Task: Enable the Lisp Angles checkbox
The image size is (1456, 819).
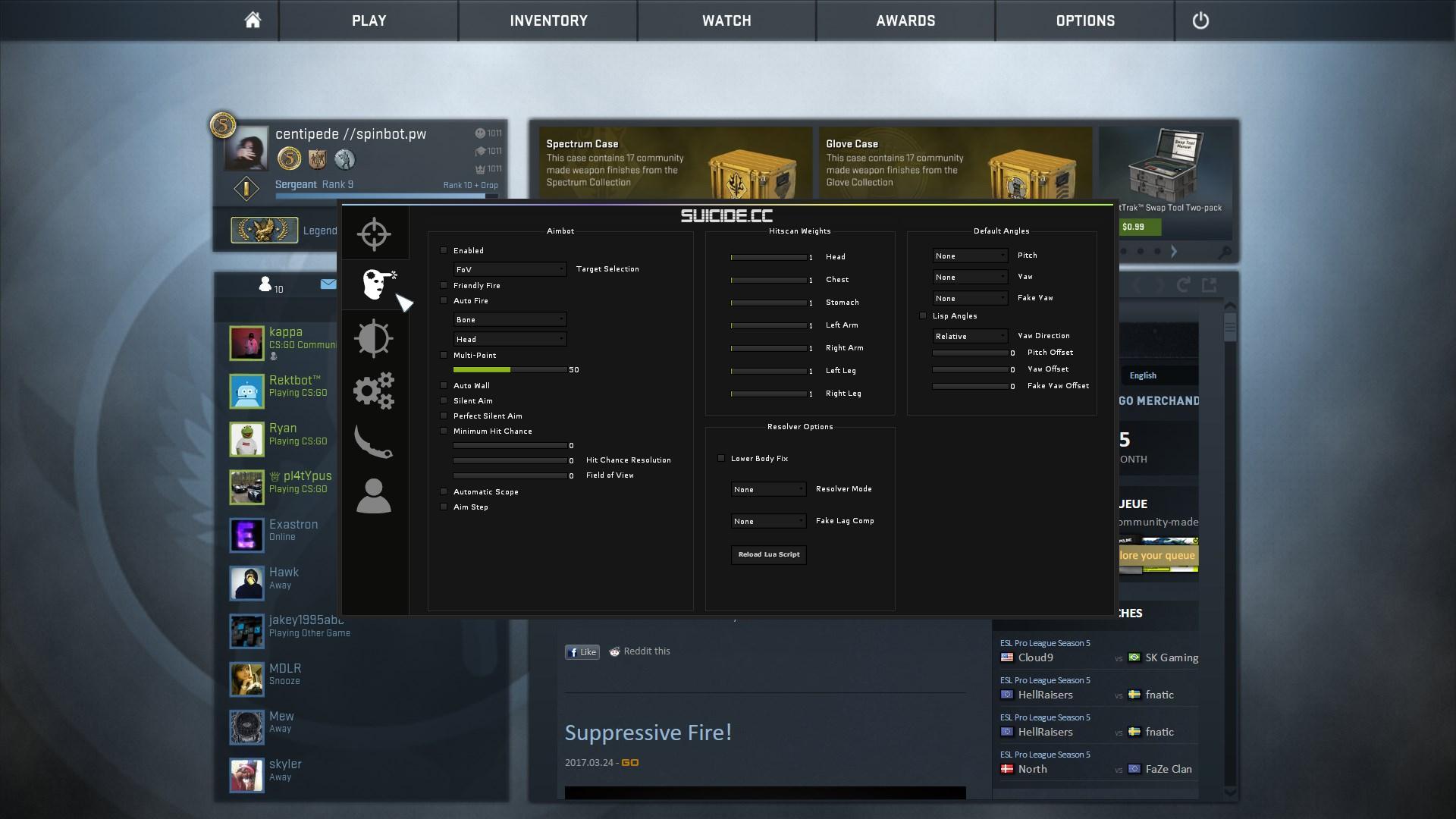Action: (923, 315)
